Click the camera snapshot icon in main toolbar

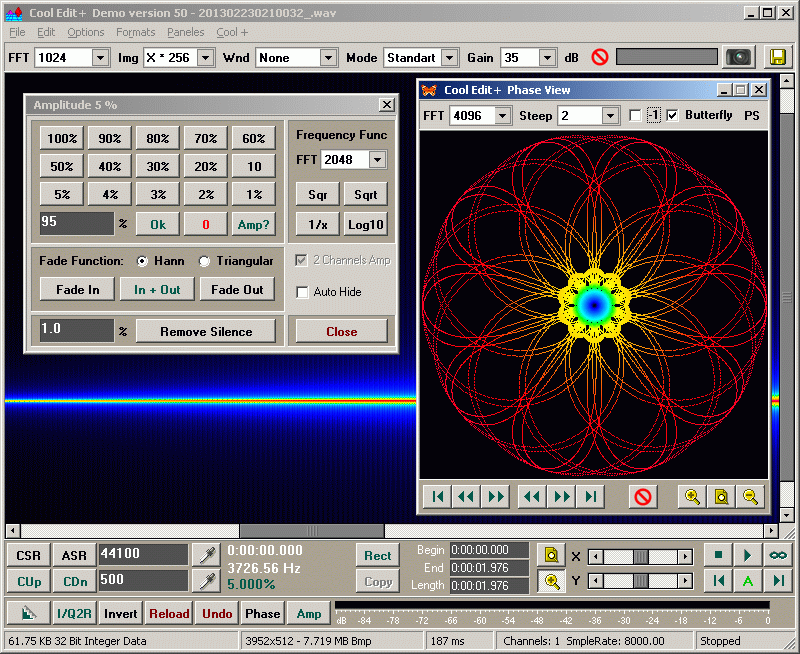739,57
